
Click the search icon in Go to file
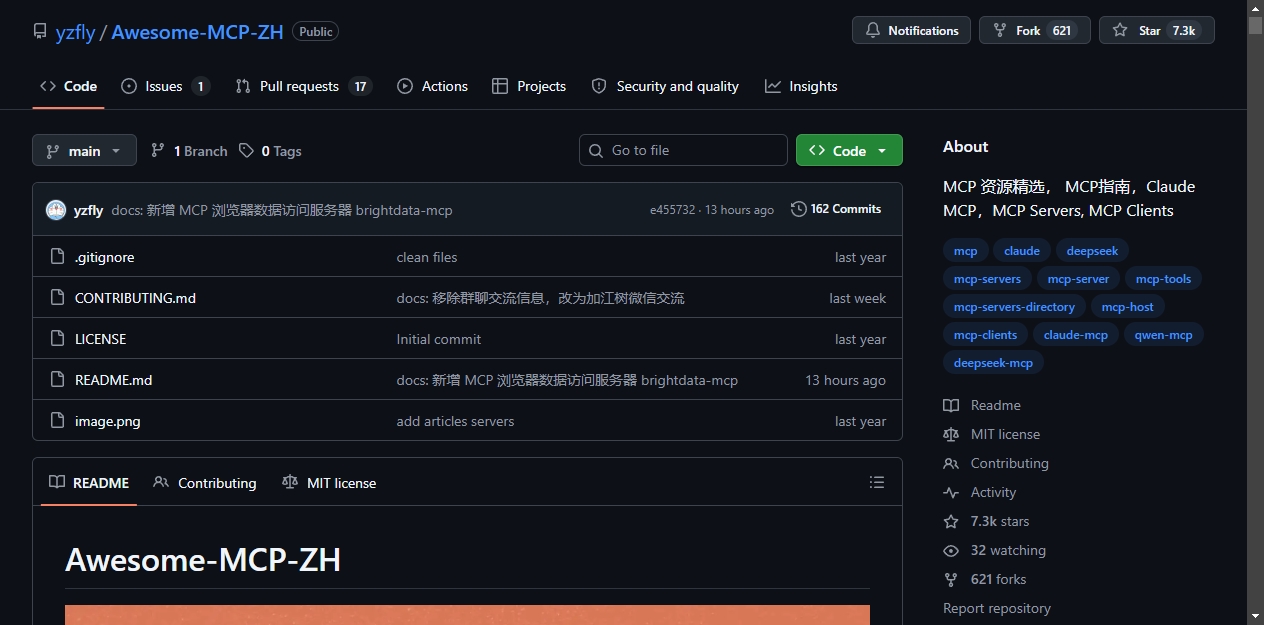[596, 150]
